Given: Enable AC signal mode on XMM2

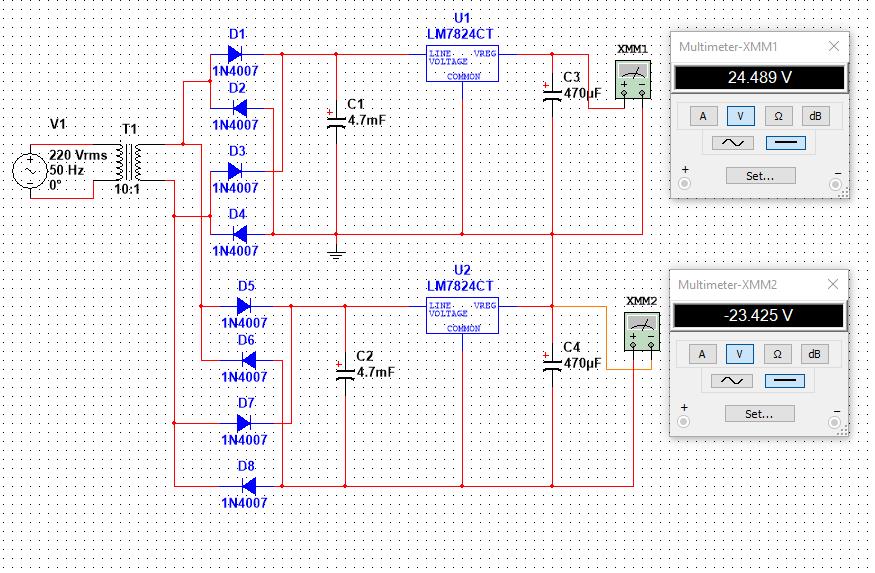Looking at the screenshot, I should pos(732,381).
